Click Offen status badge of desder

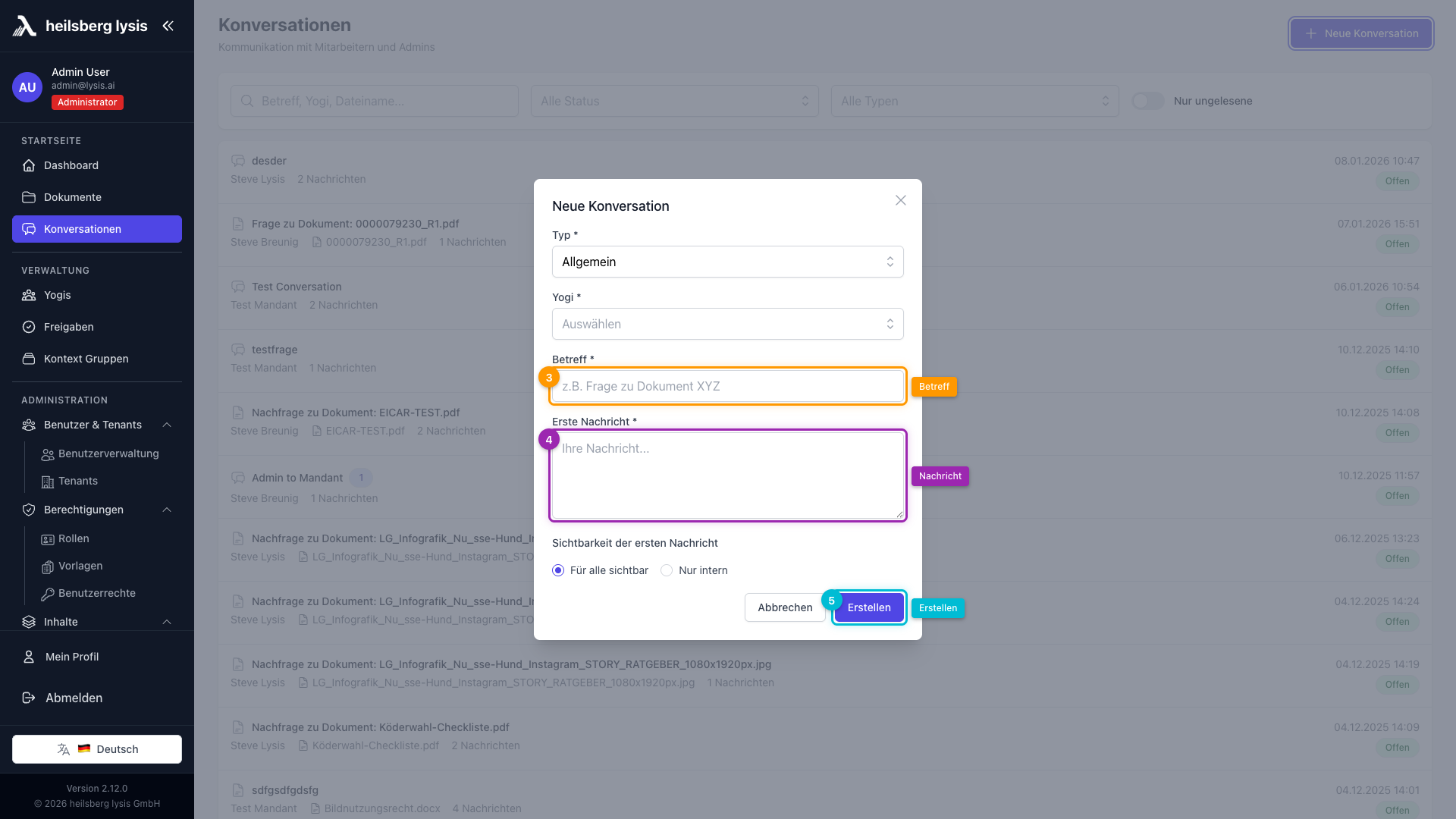(x=1397, y=181)
